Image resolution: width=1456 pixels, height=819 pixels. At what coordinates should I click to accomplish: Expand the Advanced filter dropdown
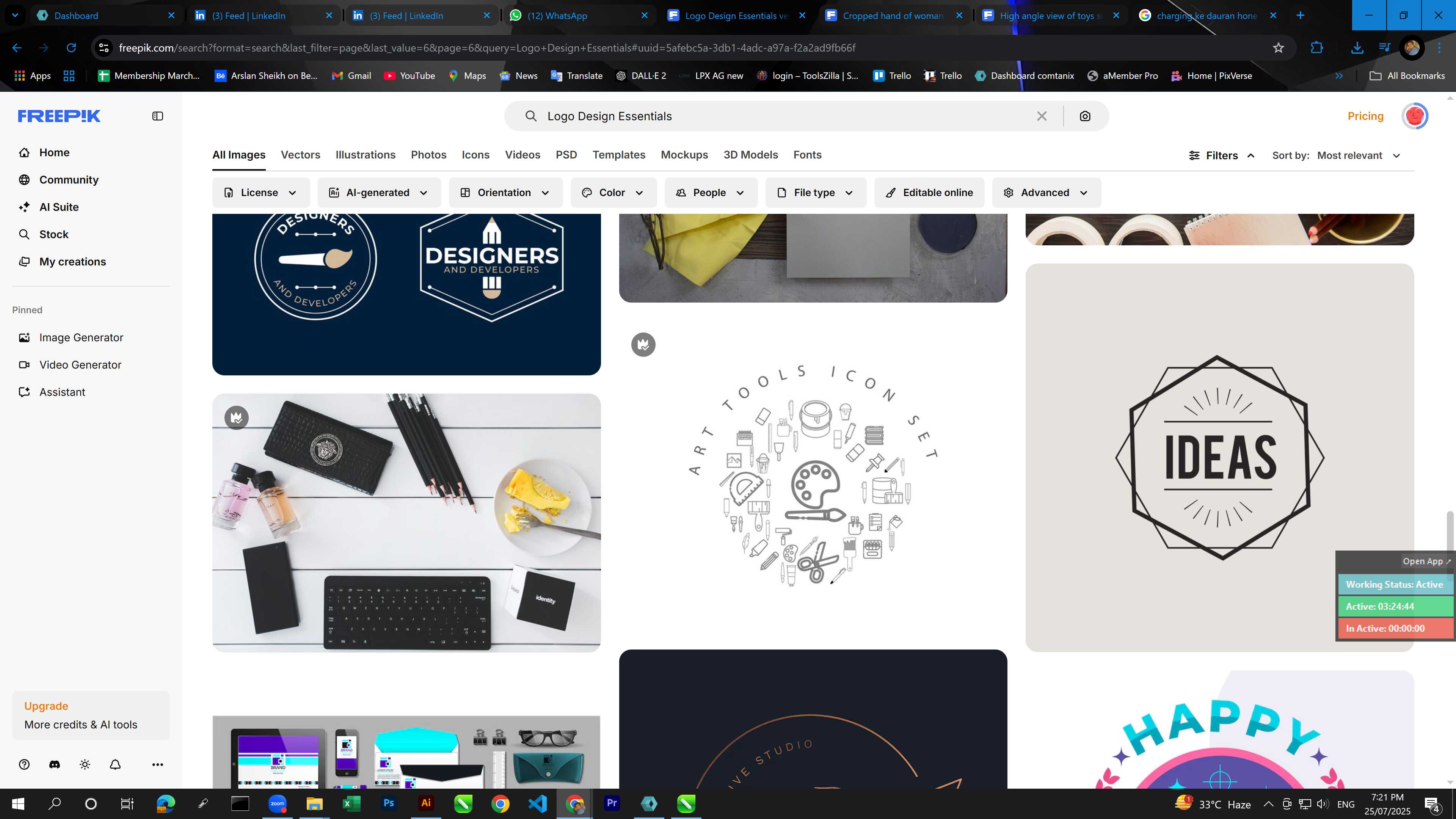pyautogui.click(x=1046, y=193)
